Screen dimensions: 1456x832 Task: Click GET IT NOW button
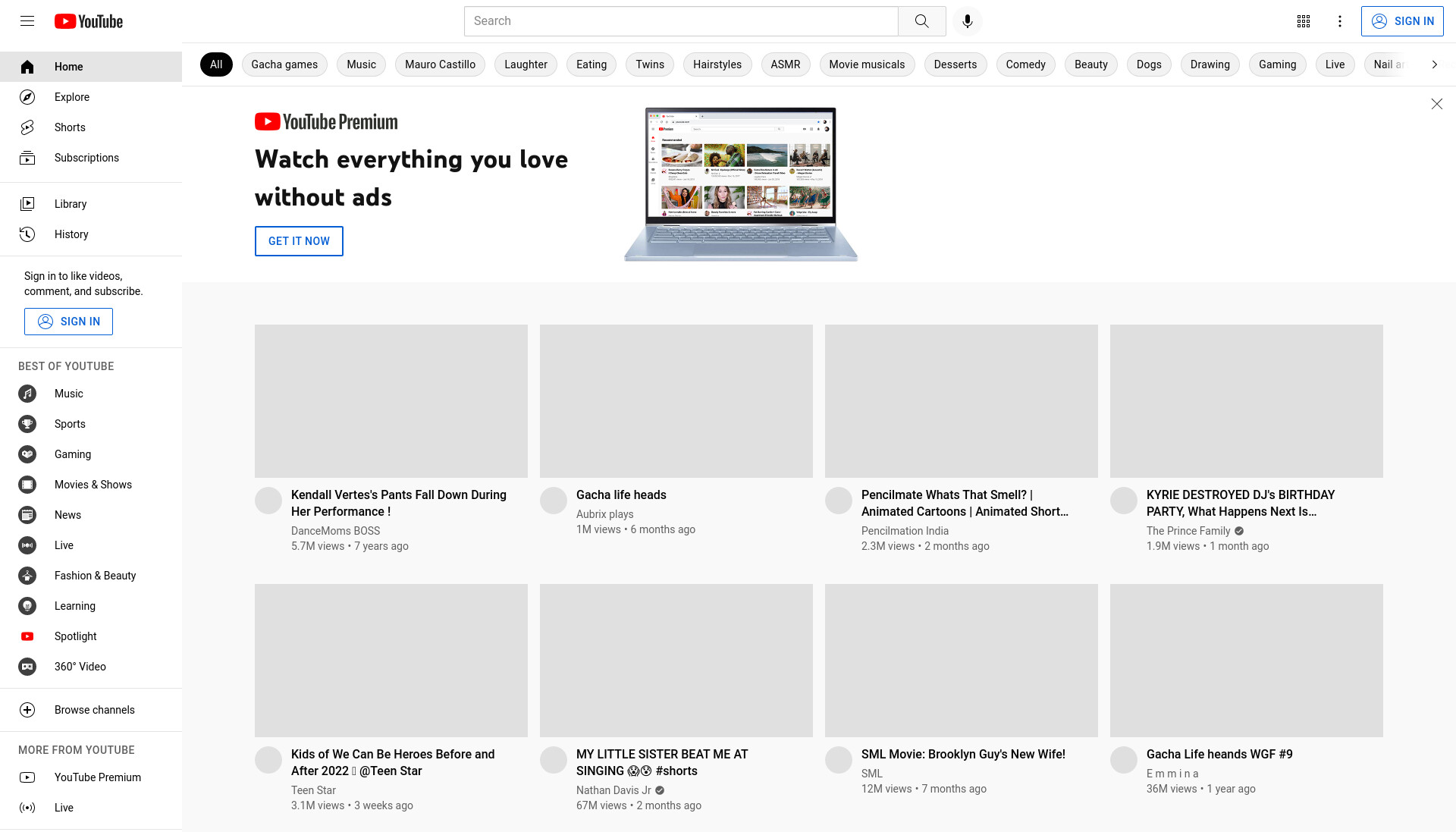(299, 241)
